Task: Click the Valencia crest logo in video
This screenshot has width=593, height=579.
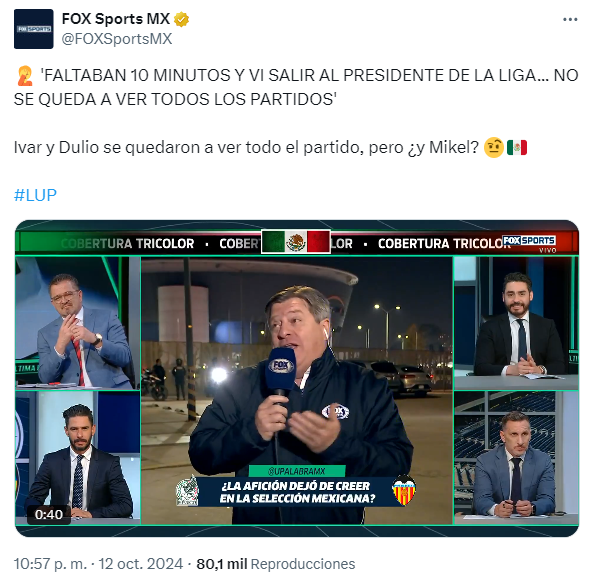Action: point(404,491)
